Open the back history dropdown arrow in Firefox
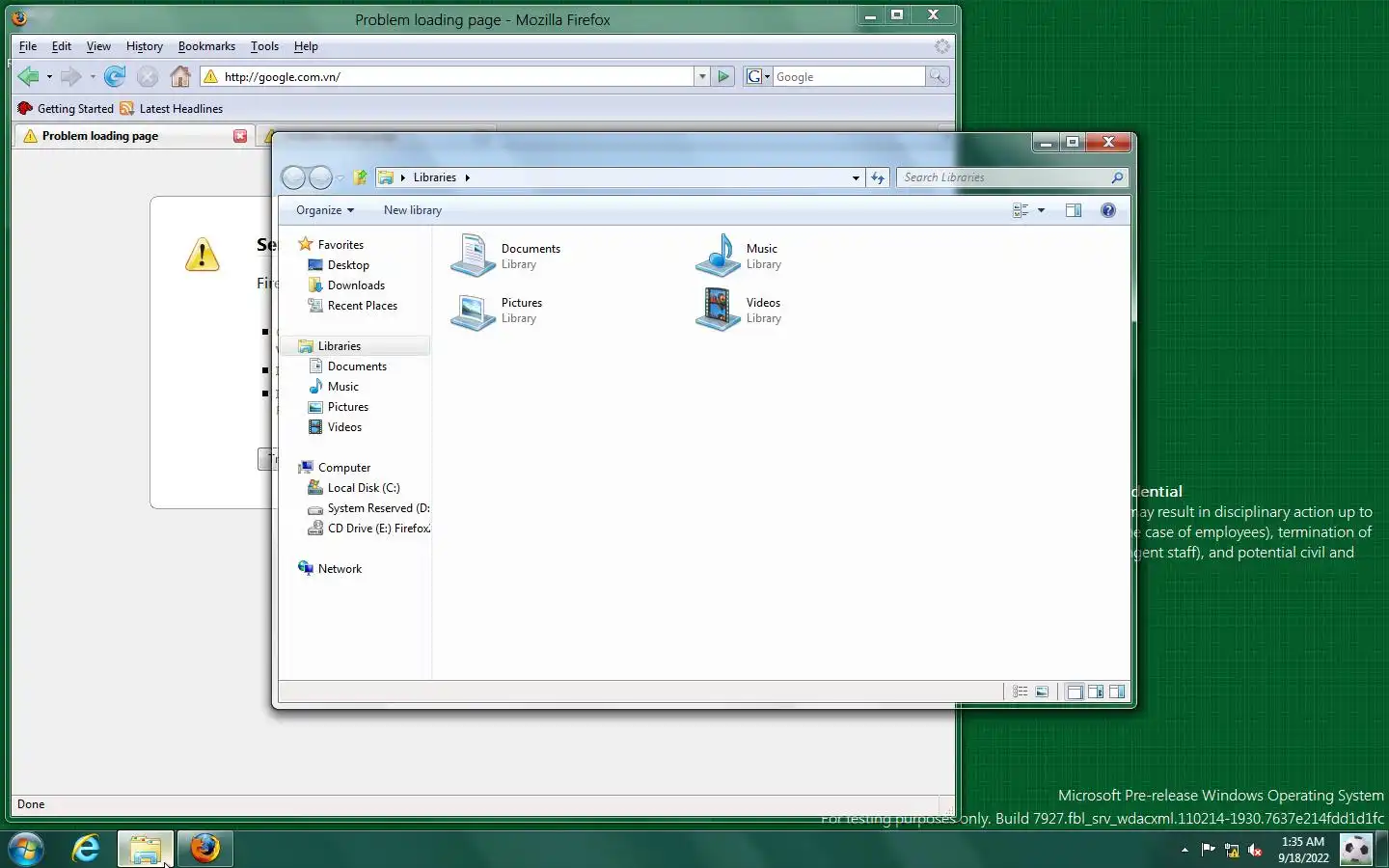Screen dimensions: 1389x868 [49, 76]
